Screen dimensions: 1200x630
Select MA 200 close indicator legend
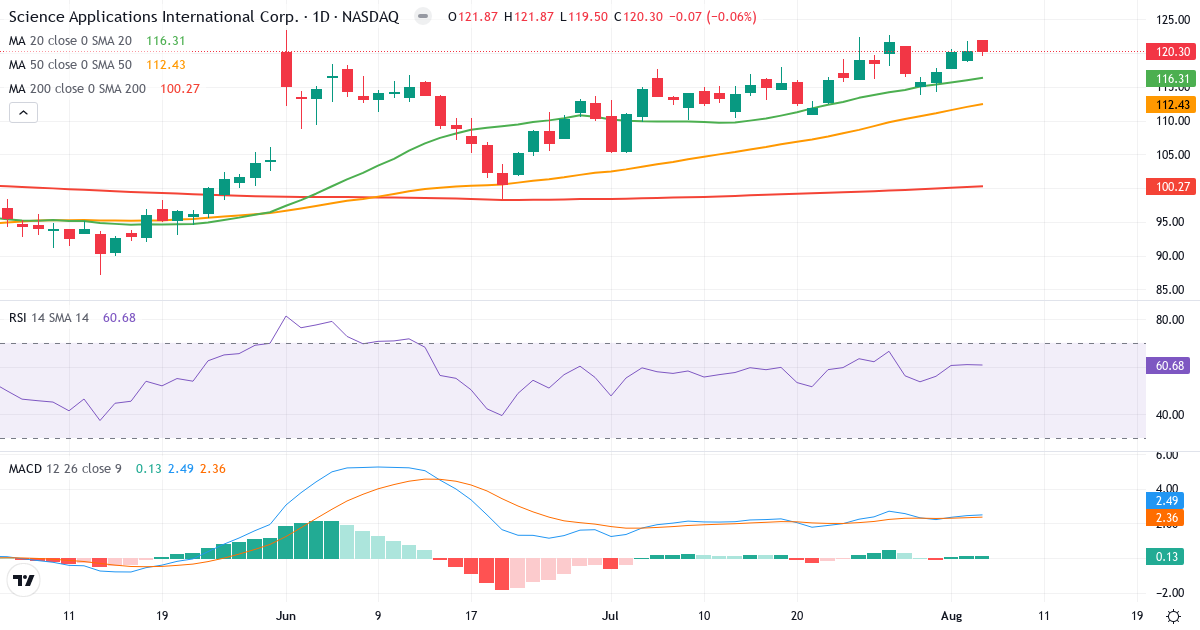click(x=77, y=89)
